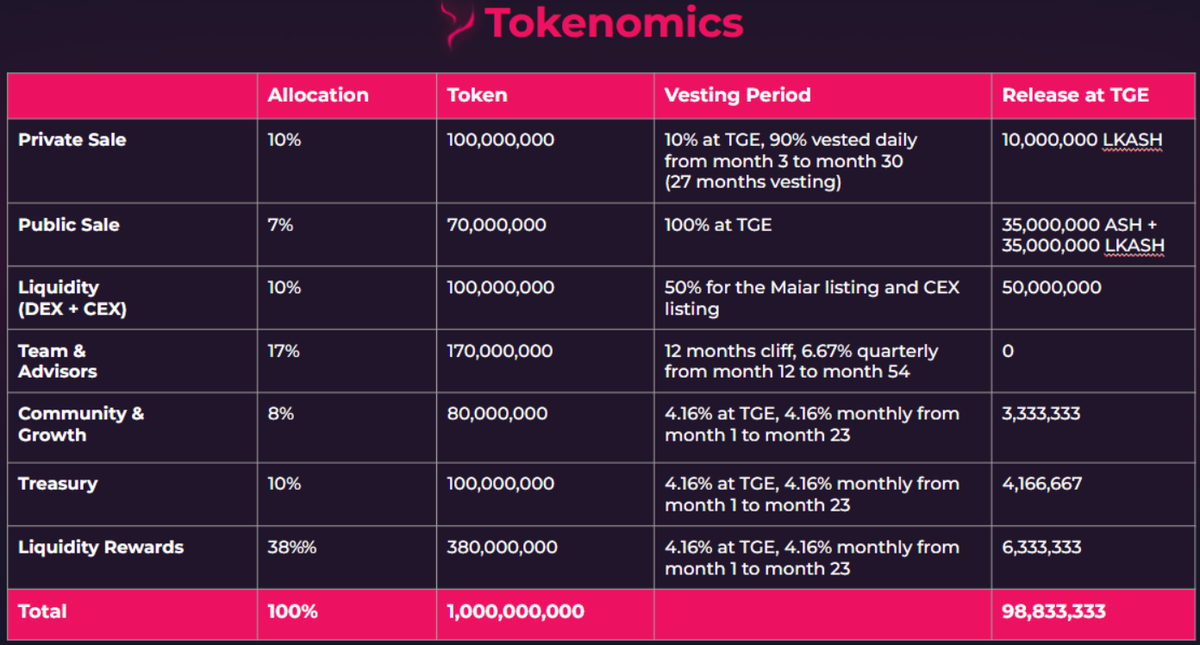Screen dimensions: 1200x645
Task: Click the Tokenomics title text
Action: coord(614,22)
